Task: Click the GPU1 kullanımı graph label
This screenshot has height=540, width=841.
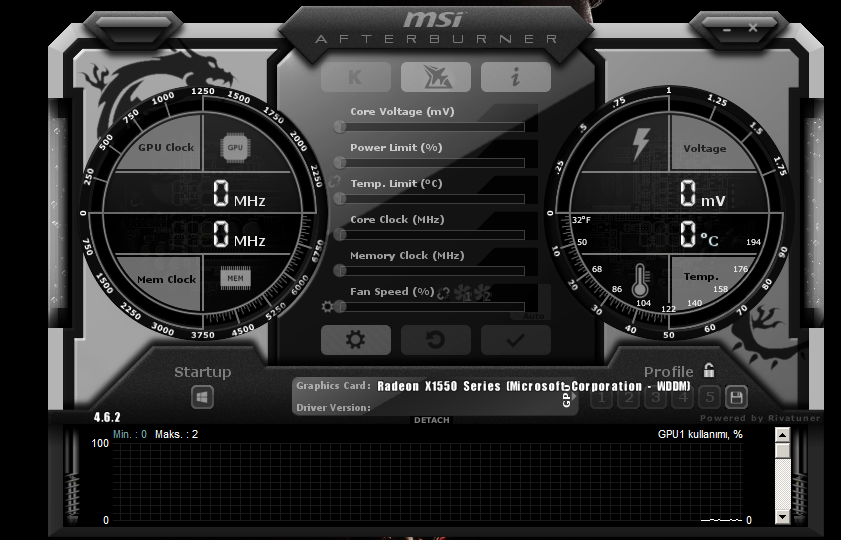Action: pos(700,434)
